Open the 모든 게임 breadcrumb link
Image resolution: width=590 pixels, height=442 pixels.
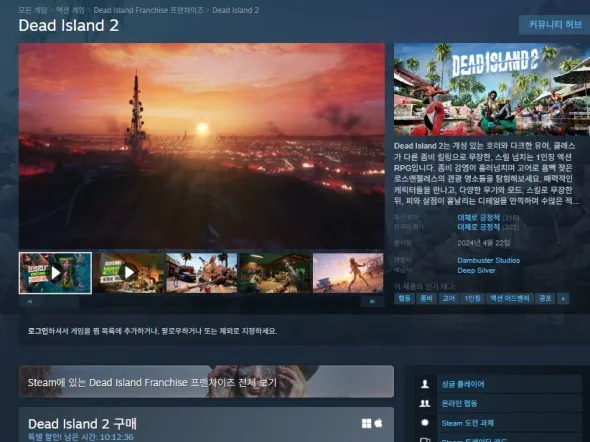(33, 10)
